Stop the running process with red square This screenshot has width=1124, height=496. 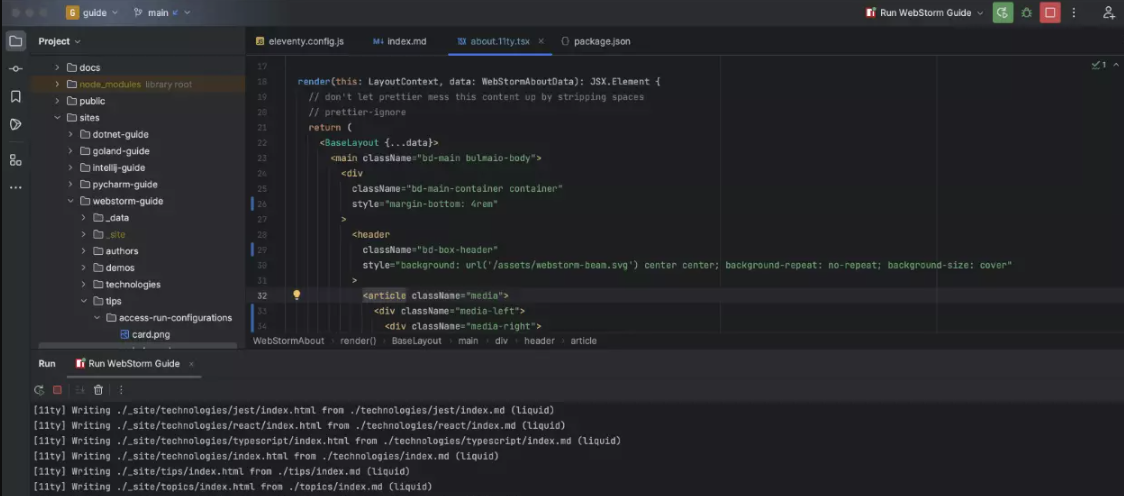tap(1050, 13)
